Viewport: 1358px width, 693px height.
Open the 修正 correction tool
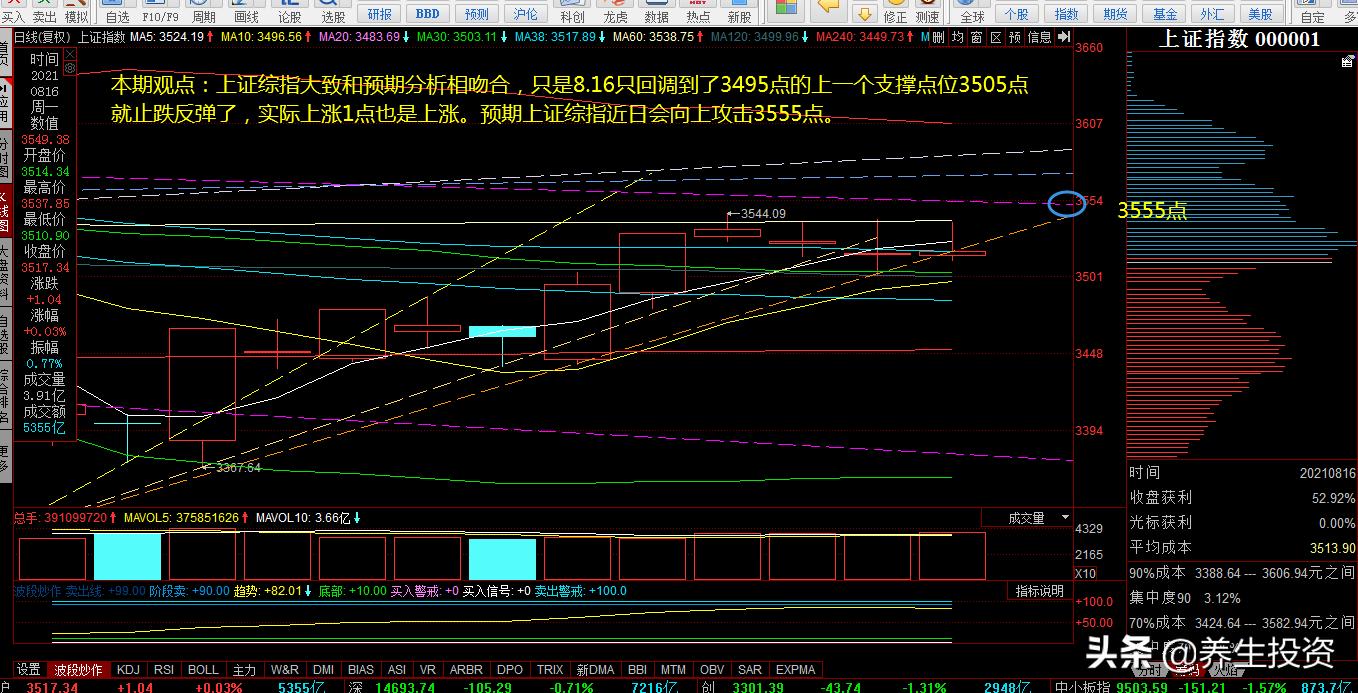coord(895,12)
